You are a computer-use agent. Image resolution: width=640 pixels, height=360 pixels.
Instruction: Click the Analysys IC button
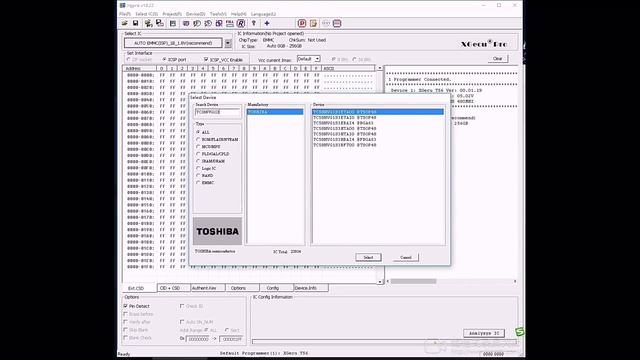(x=484, y=333)
